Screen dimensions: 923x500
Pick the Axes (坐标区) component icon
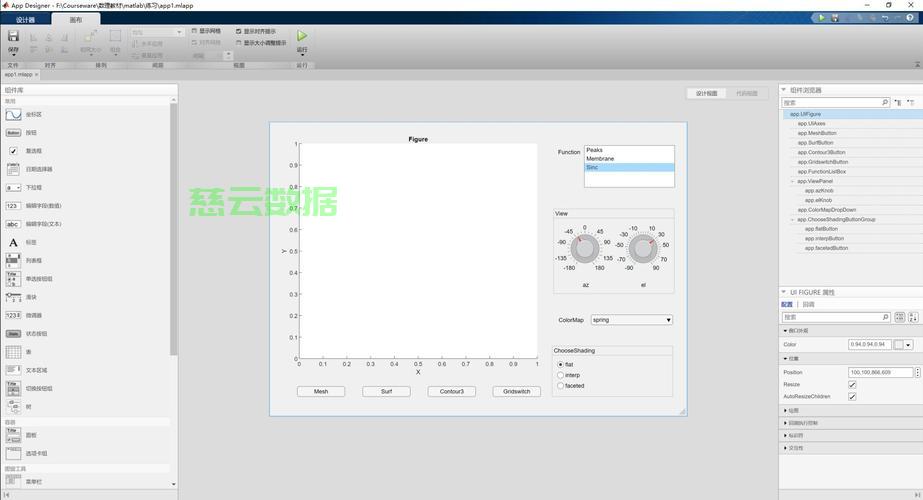[14, 114]
